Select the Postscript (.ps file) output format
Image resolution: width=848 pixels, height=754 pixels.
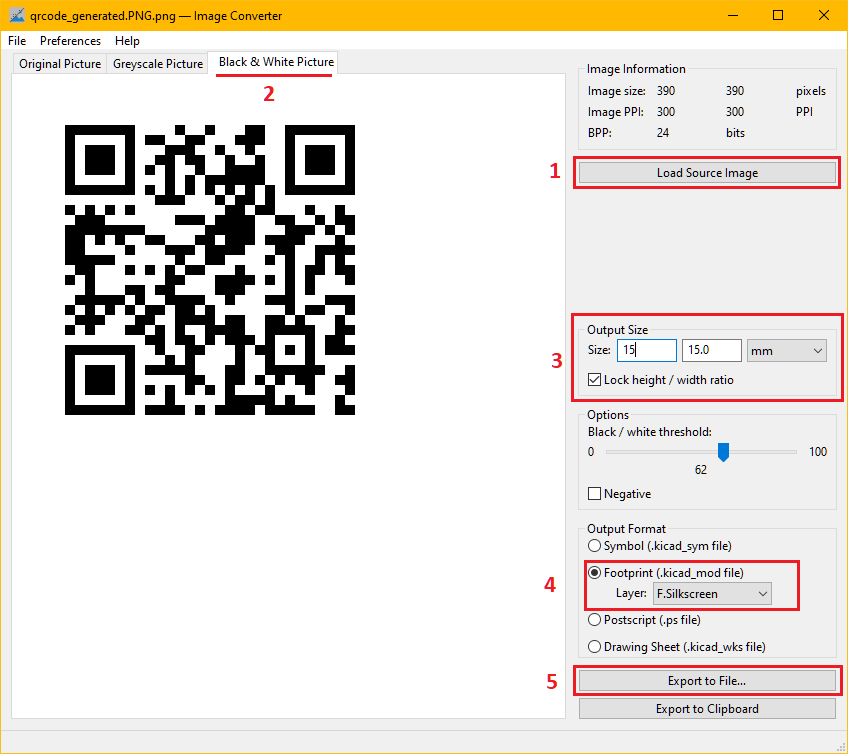[x=595, y=619]
